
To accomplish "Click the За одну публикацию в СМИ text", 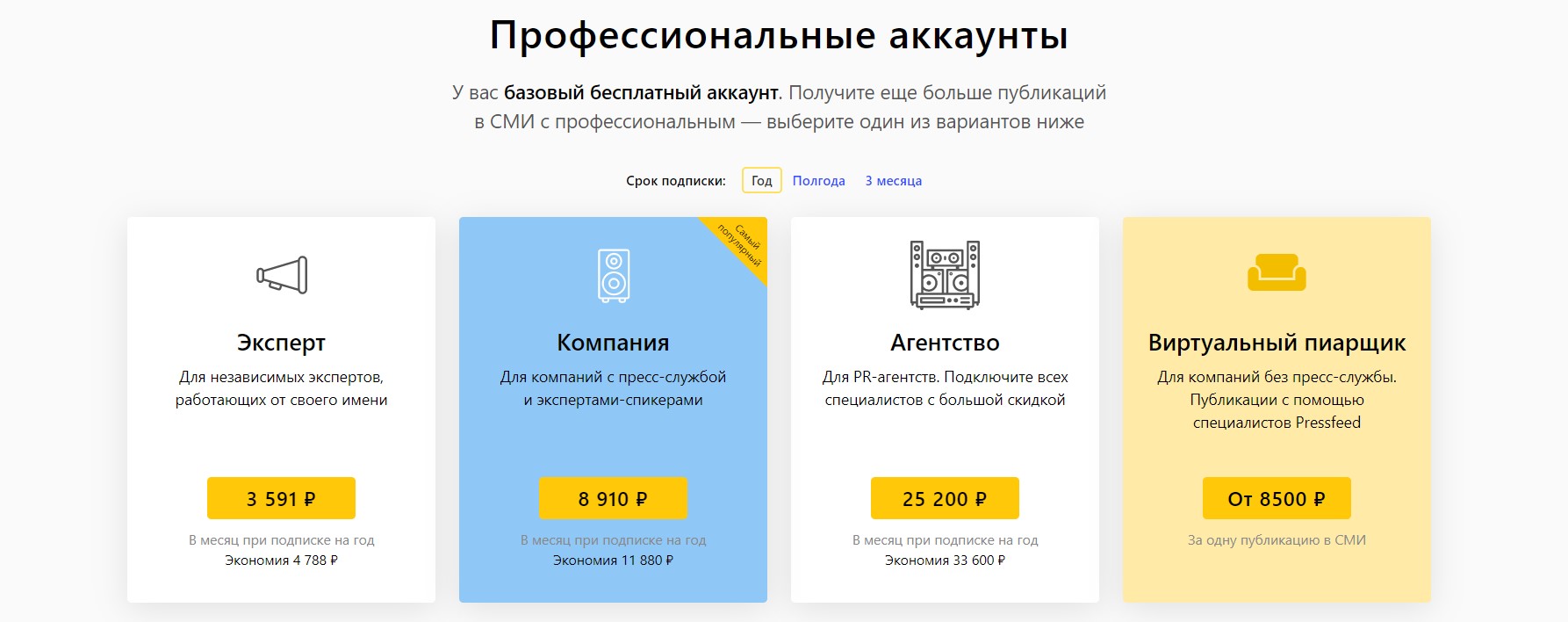I will click(x=1277, y=540).
